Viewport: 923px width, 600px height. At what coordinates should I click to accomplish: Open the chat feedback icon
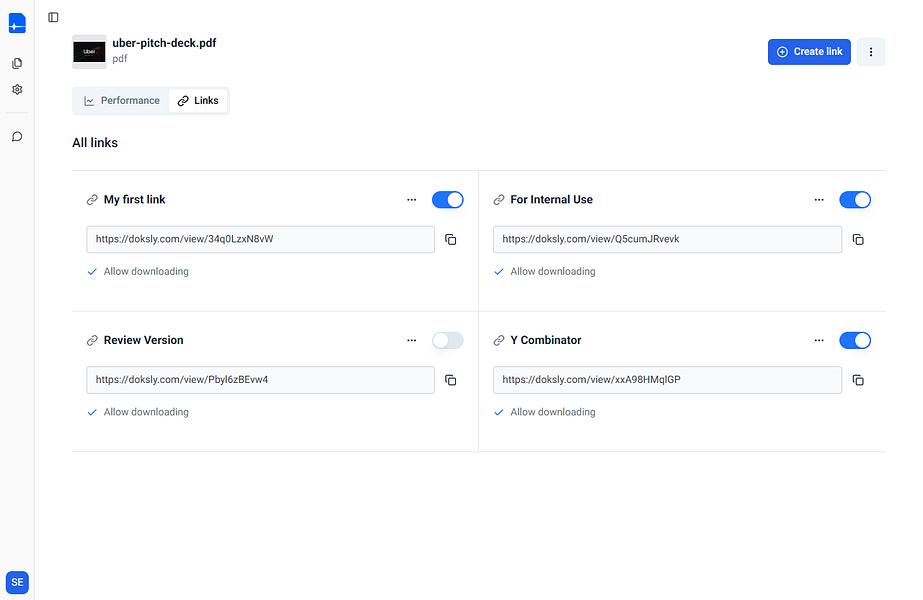point(17,137)
